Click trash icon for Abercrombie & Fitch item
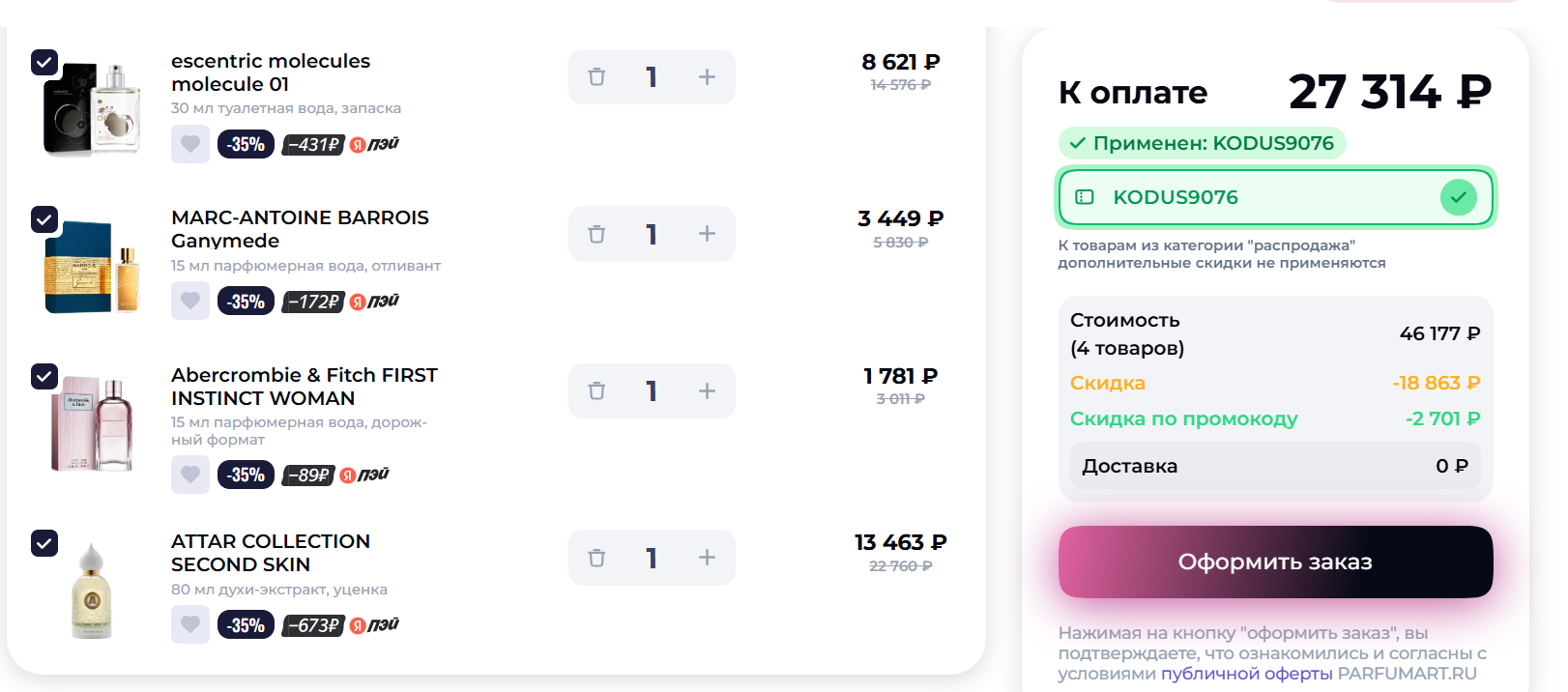The height and width of the screenshot is (692, 1568). coord(596,390)
